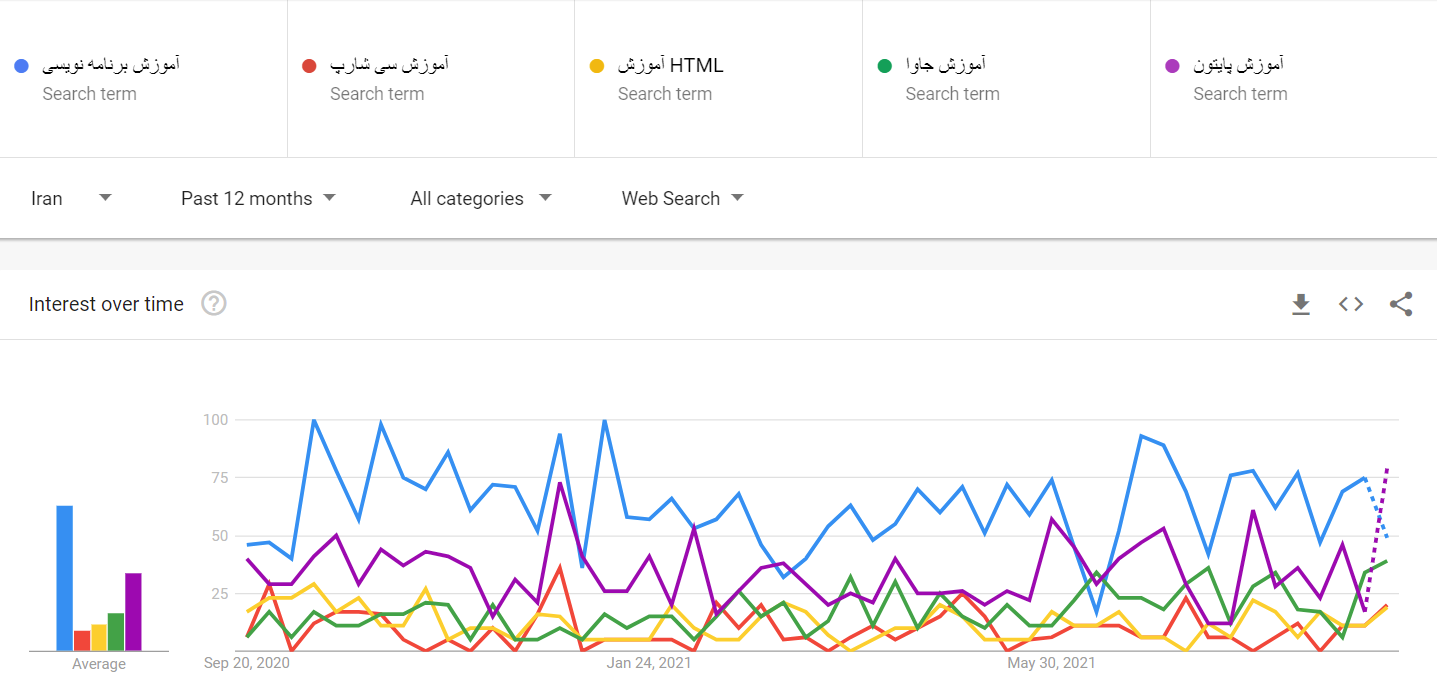Click the blue dot for first search term
Image resolution: width=1437 pixels, height=682 pixels.
(21, 66)
